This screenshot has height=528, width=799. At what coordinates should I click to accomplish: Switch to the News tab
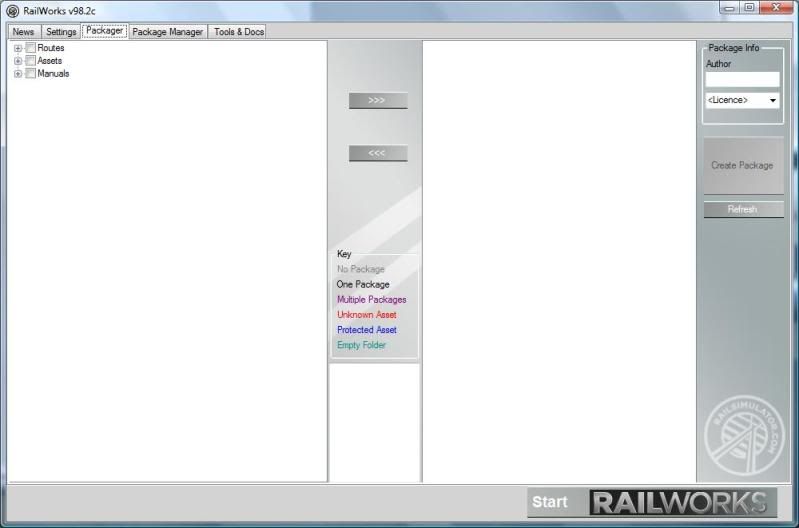click(x=23, y=32)
